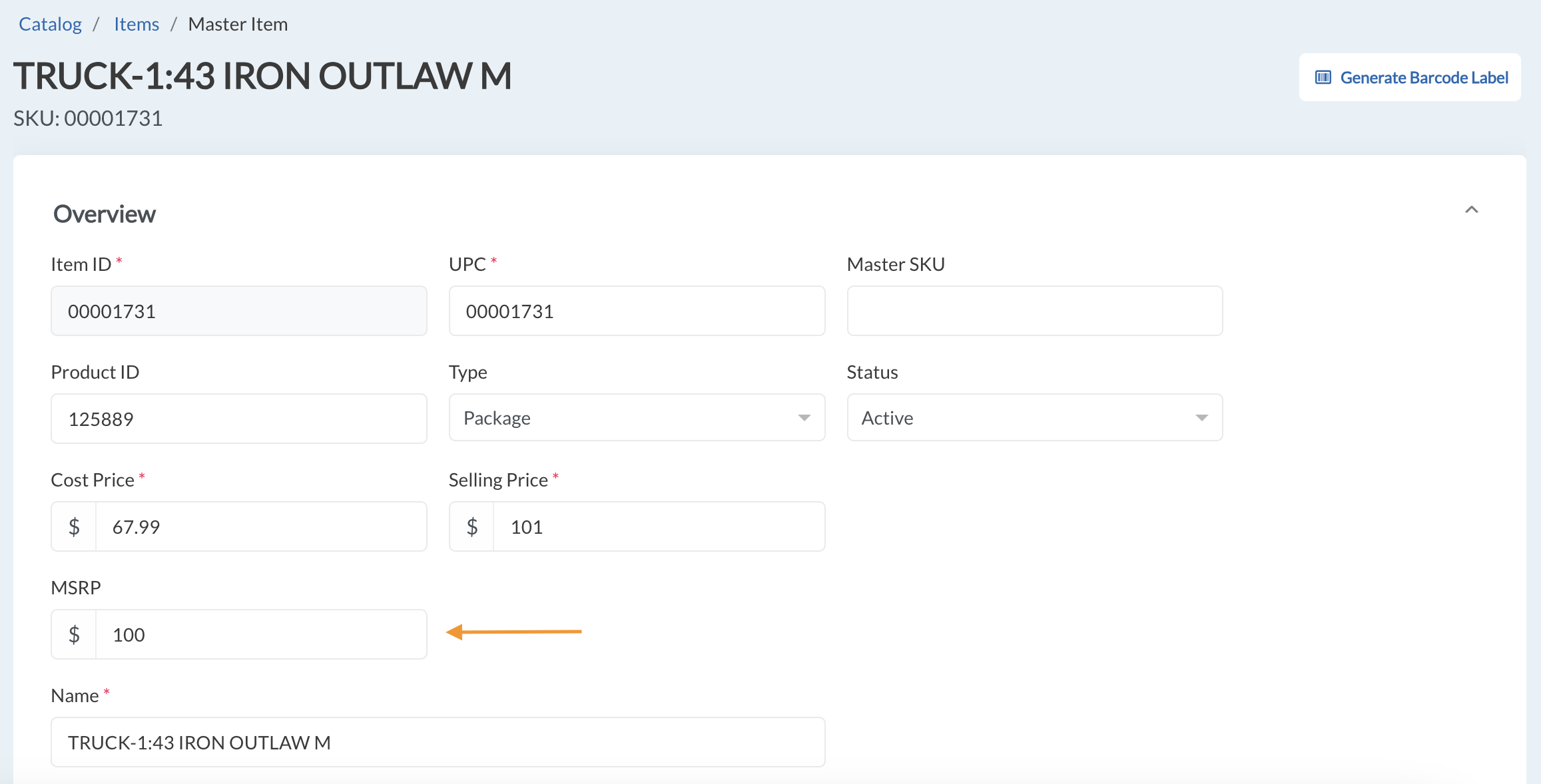The height and width of the screenshot is (784, 1541).
Task: Click the Selling Price field showing 101
Action: (x=659, y=526)
